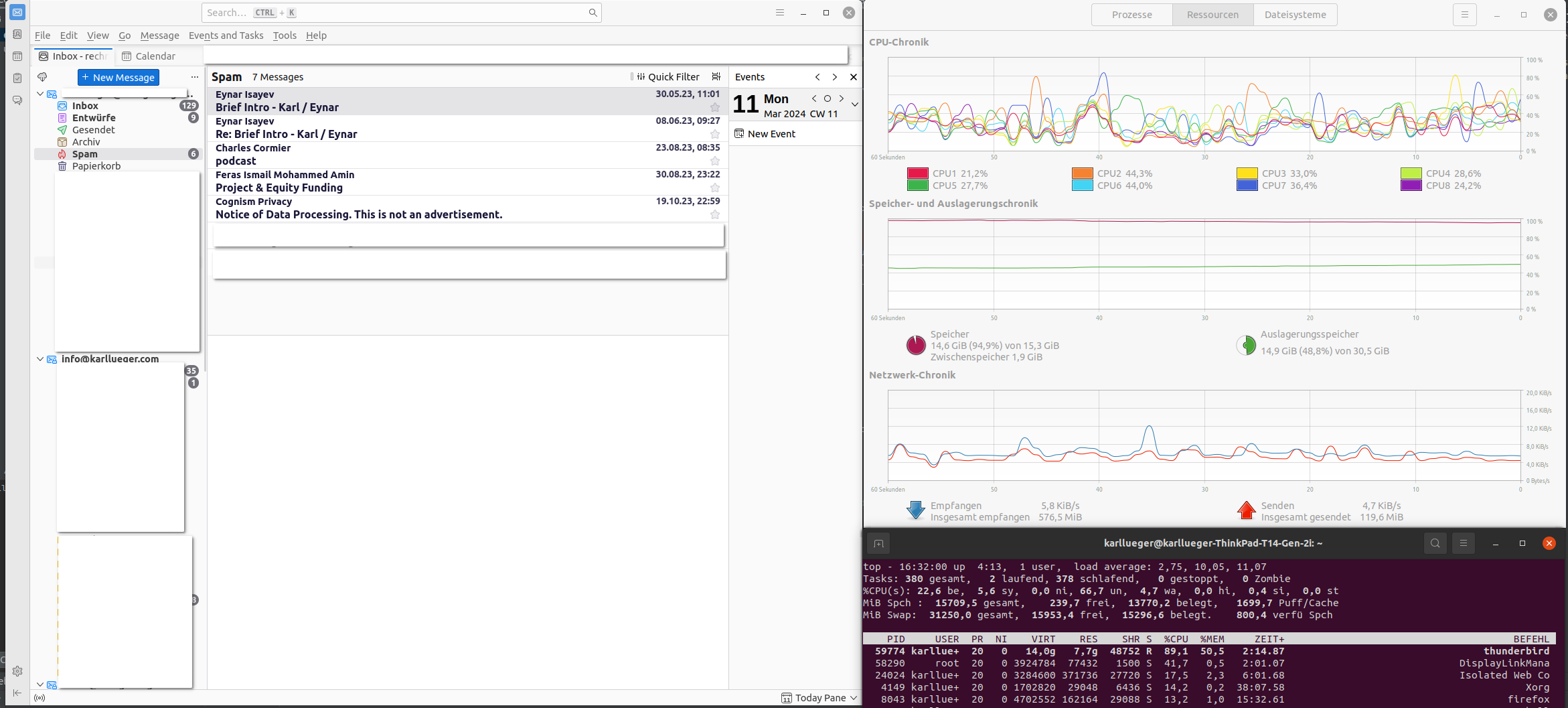Open the system monitor hamburger menu
The image size is (1568, 708).
tap(1464, 15)
